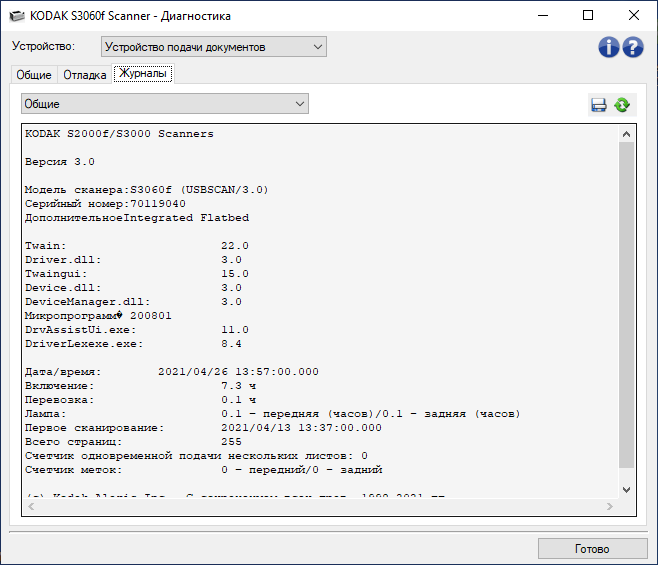Click the scanner icon in the title bar

coord(17,16)
